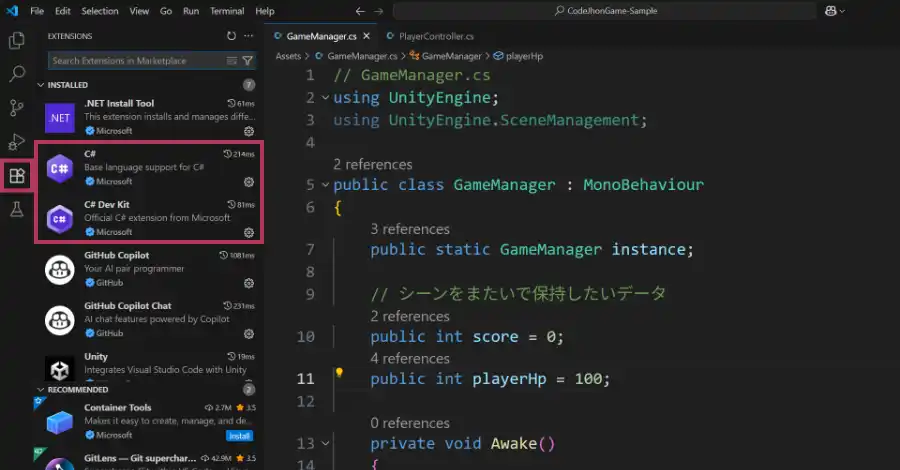Open the Terminal menu
900x470 pixels.
226,11
